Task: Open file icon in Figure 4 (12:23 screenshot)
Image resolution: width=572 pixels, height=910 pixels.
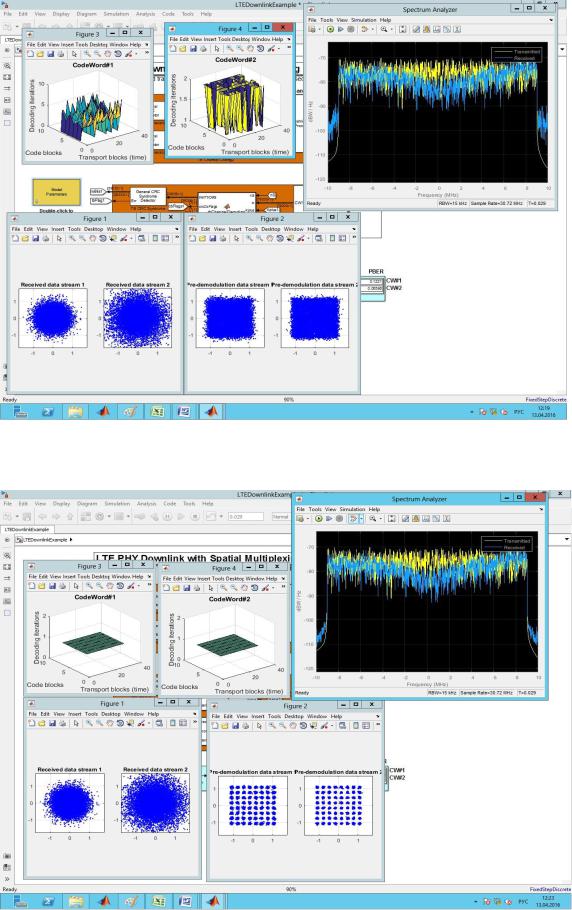Action: pos(176,588)
